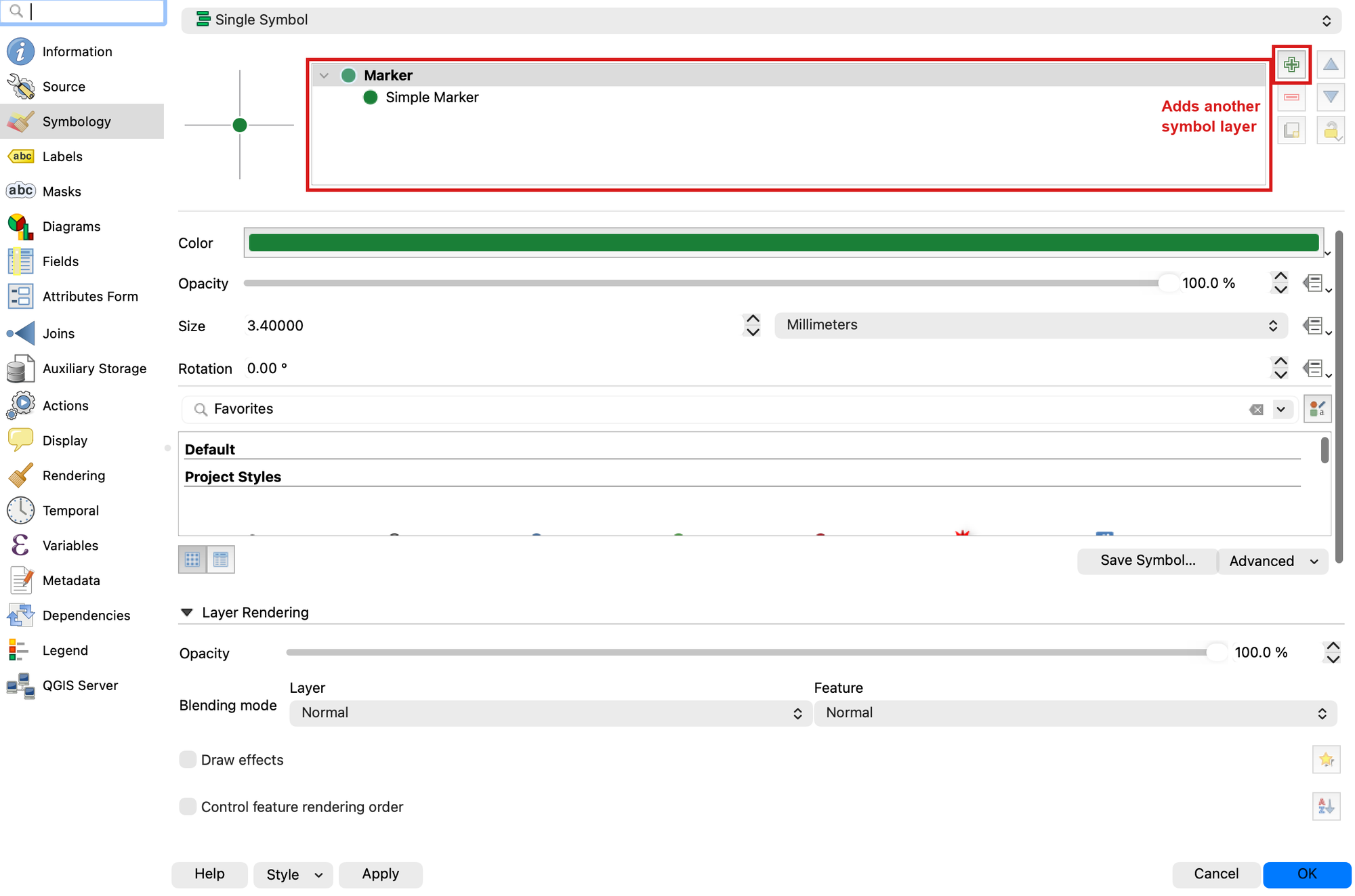Go to the Rendering panel
This screenshot has height=896, width=1355.
(x=82, y=475)
